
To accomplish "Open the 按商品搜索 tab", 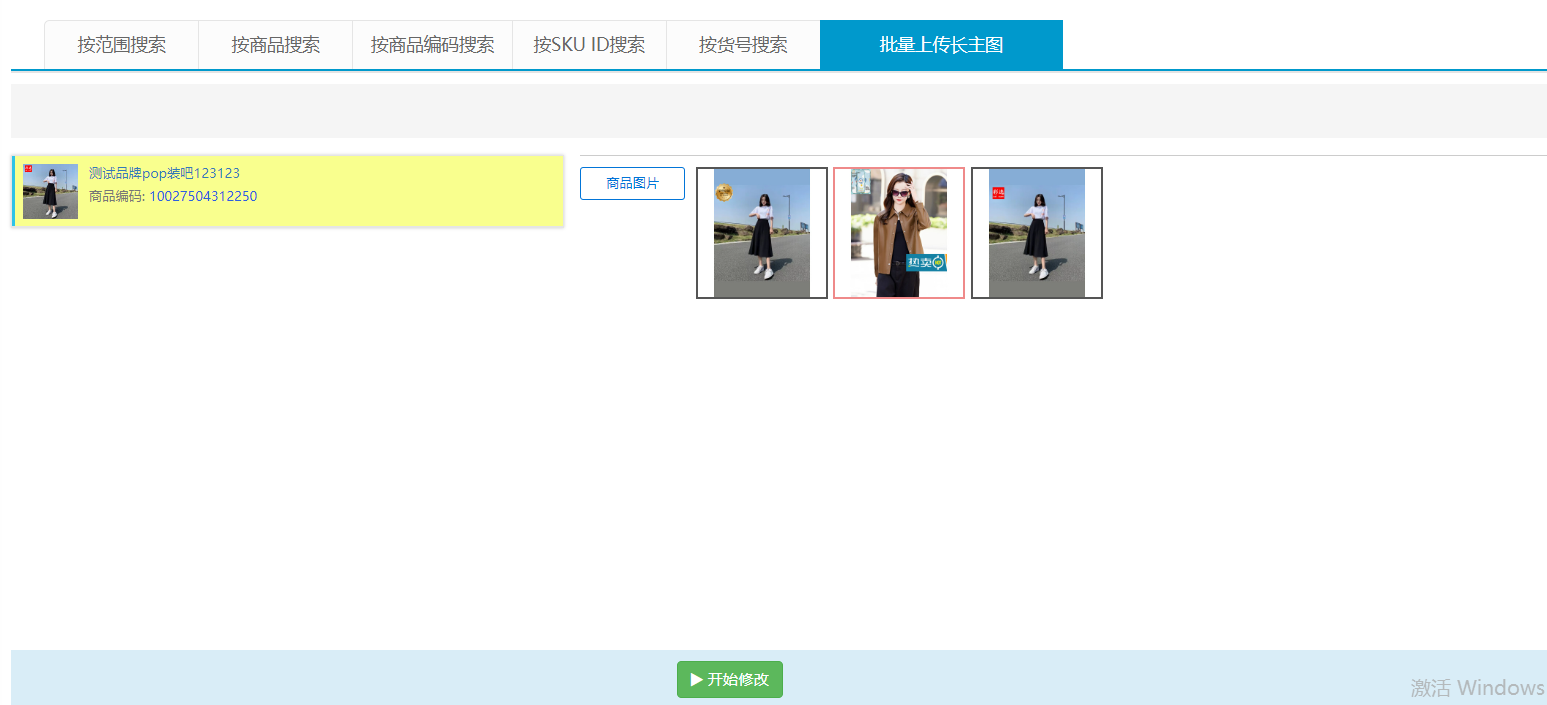I will tap(275, 45).
